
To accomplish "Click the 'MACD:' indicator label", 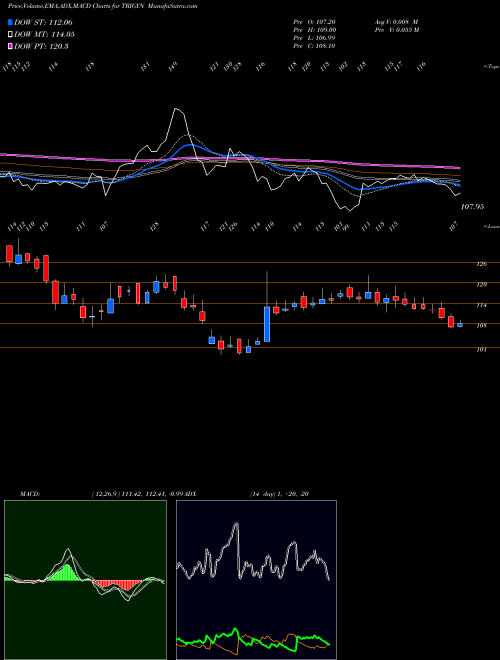I will (29, 494).
